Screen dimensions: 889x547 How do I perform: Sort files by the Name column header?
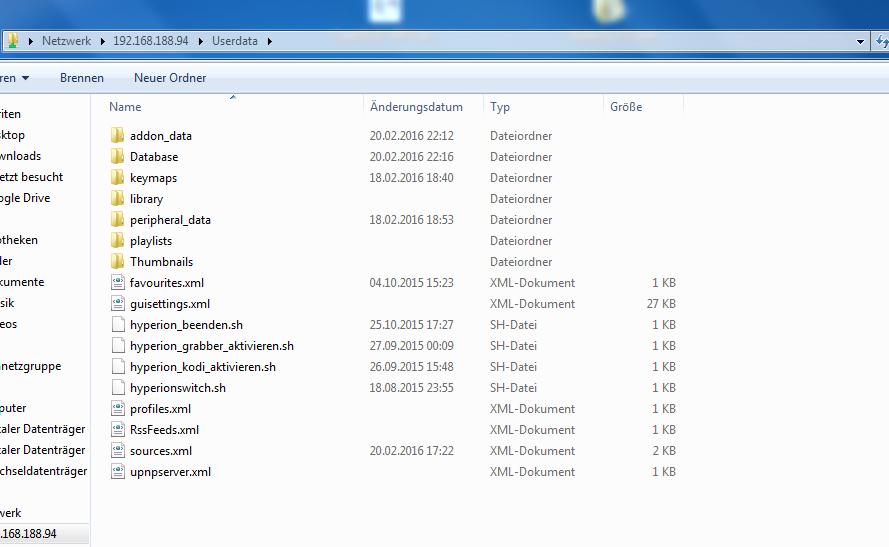(x=125, y=107)
